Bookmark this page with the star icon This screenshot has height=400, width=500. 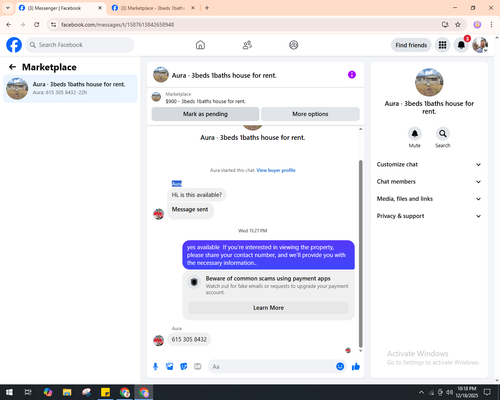(458, 25)
